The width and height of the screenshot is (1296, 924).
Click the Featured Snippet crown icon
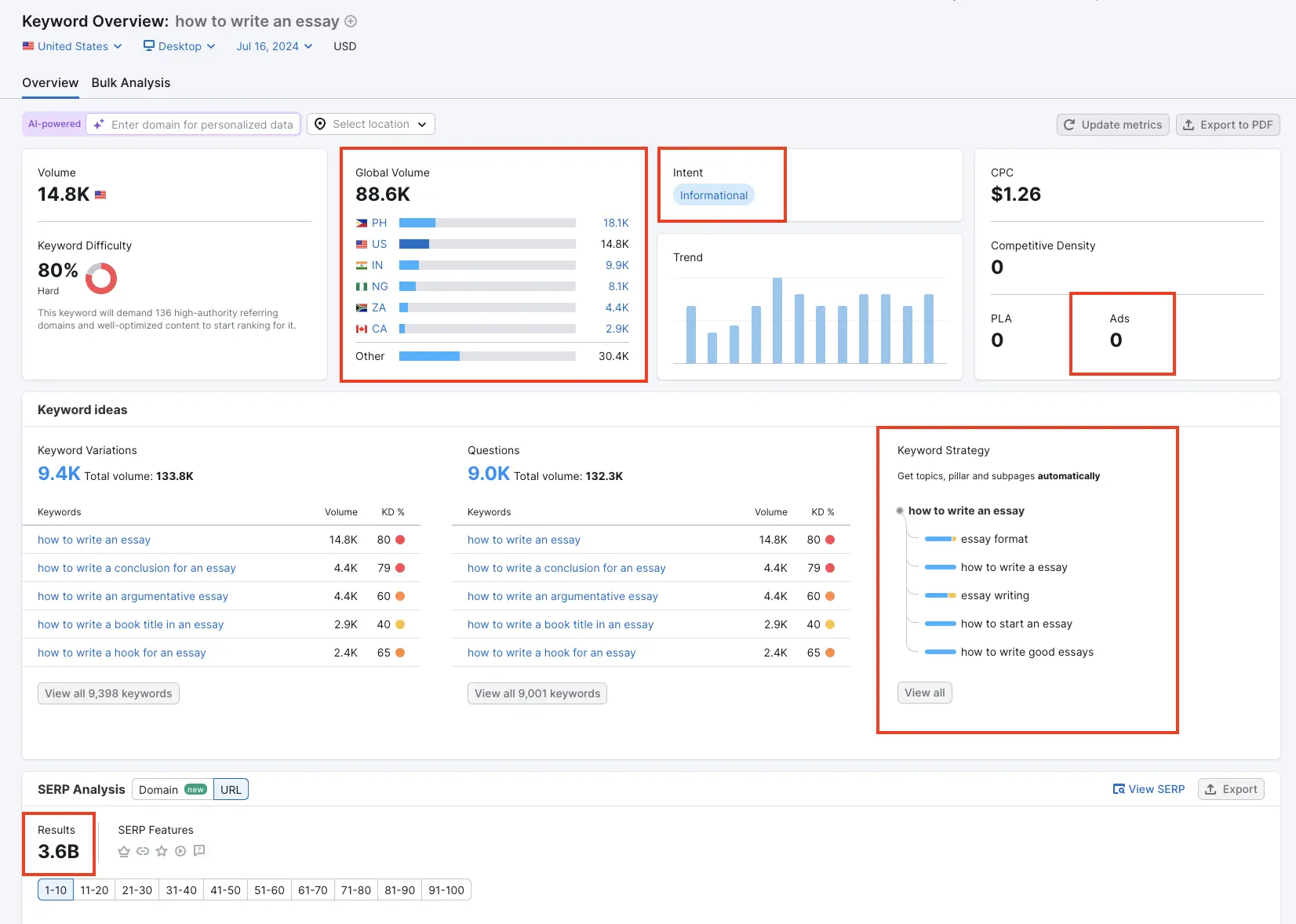click(124, 851)
